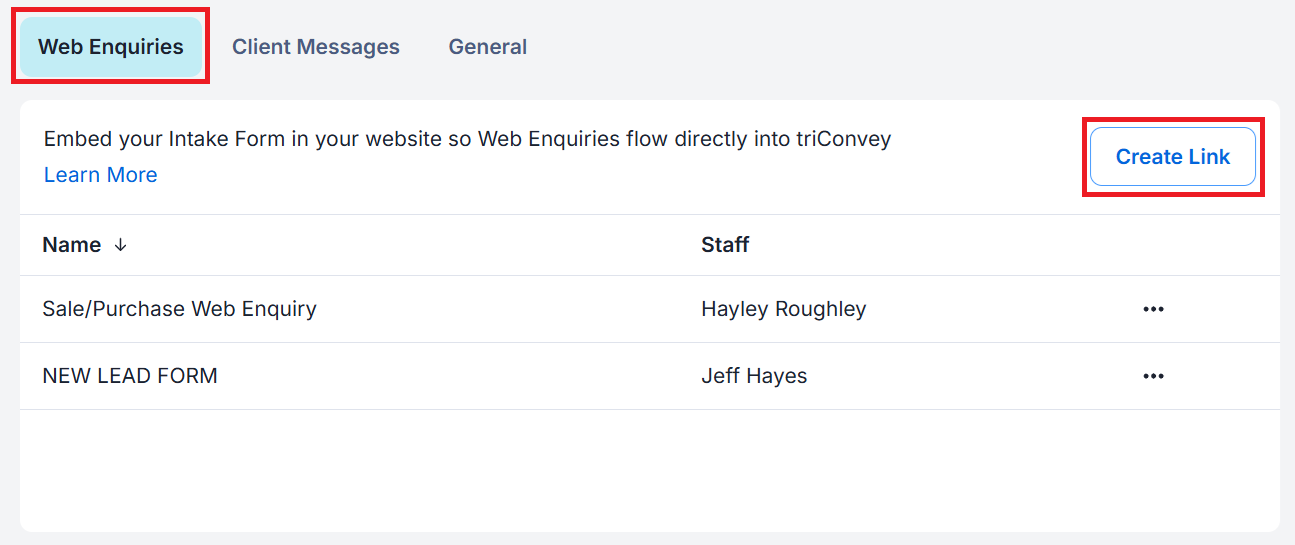Open the Sale/Purchase Web Enquiry entry
Viewport: 1295px width, 545px height.
click(x=179, y=309)
